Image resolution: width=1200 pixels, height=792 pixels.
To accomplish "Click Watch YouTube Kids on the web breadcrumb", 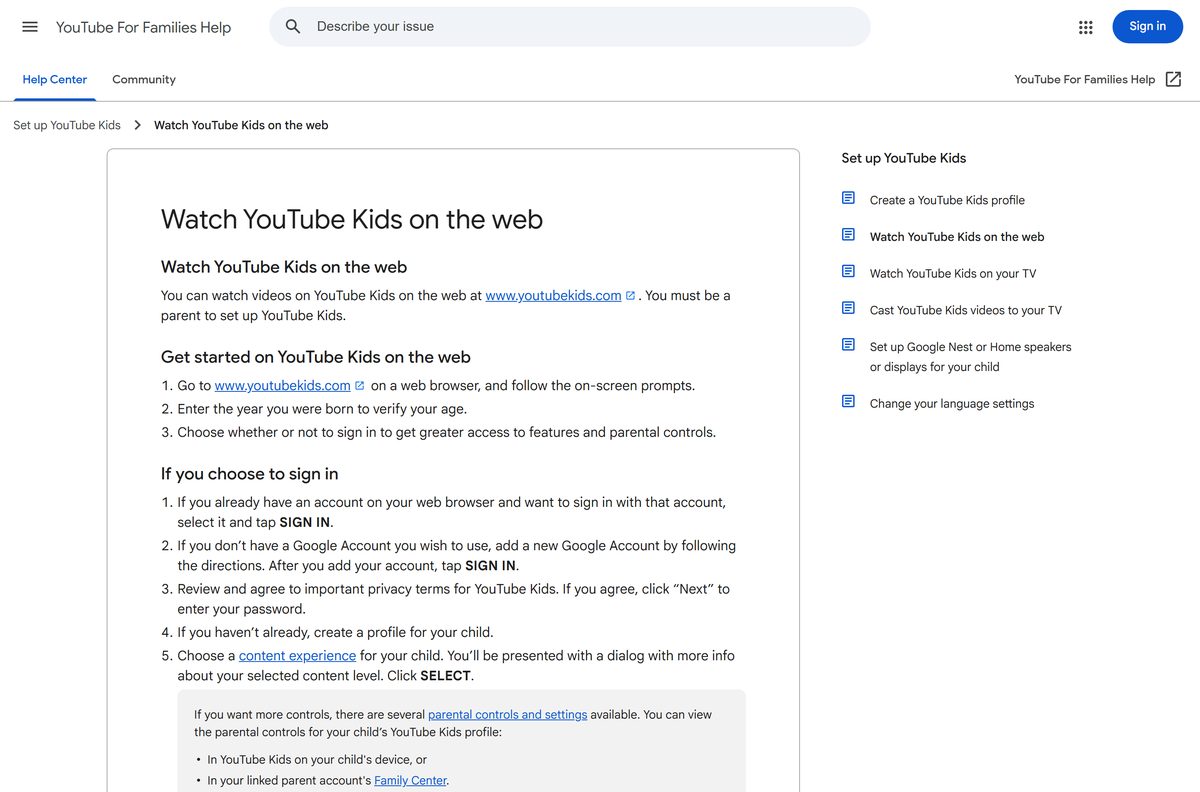I will tap(241, 125).
